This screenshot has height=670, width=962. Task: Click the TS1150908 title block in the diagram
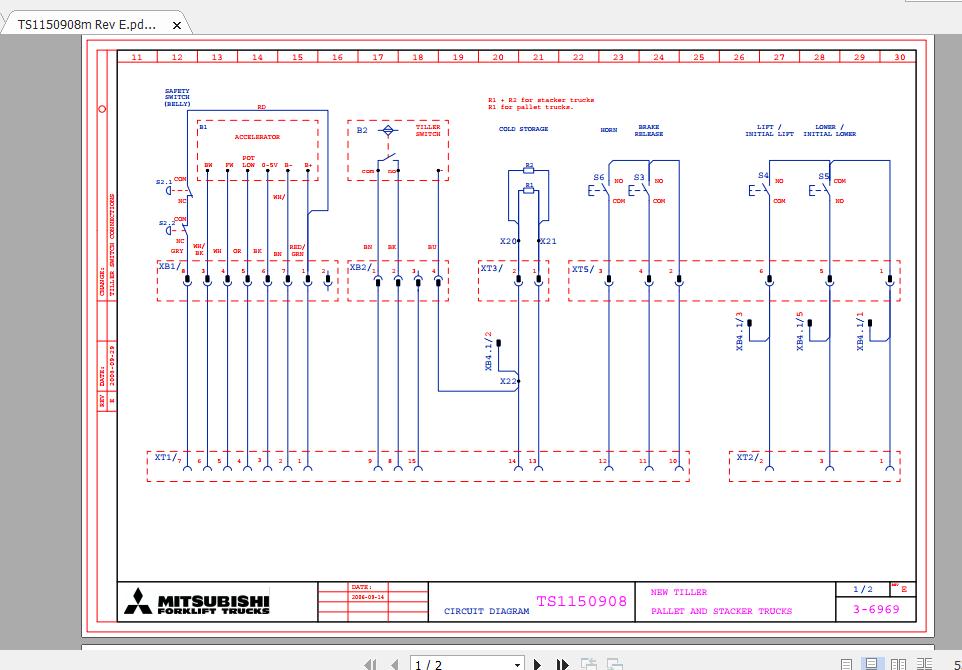pos(581,601)
